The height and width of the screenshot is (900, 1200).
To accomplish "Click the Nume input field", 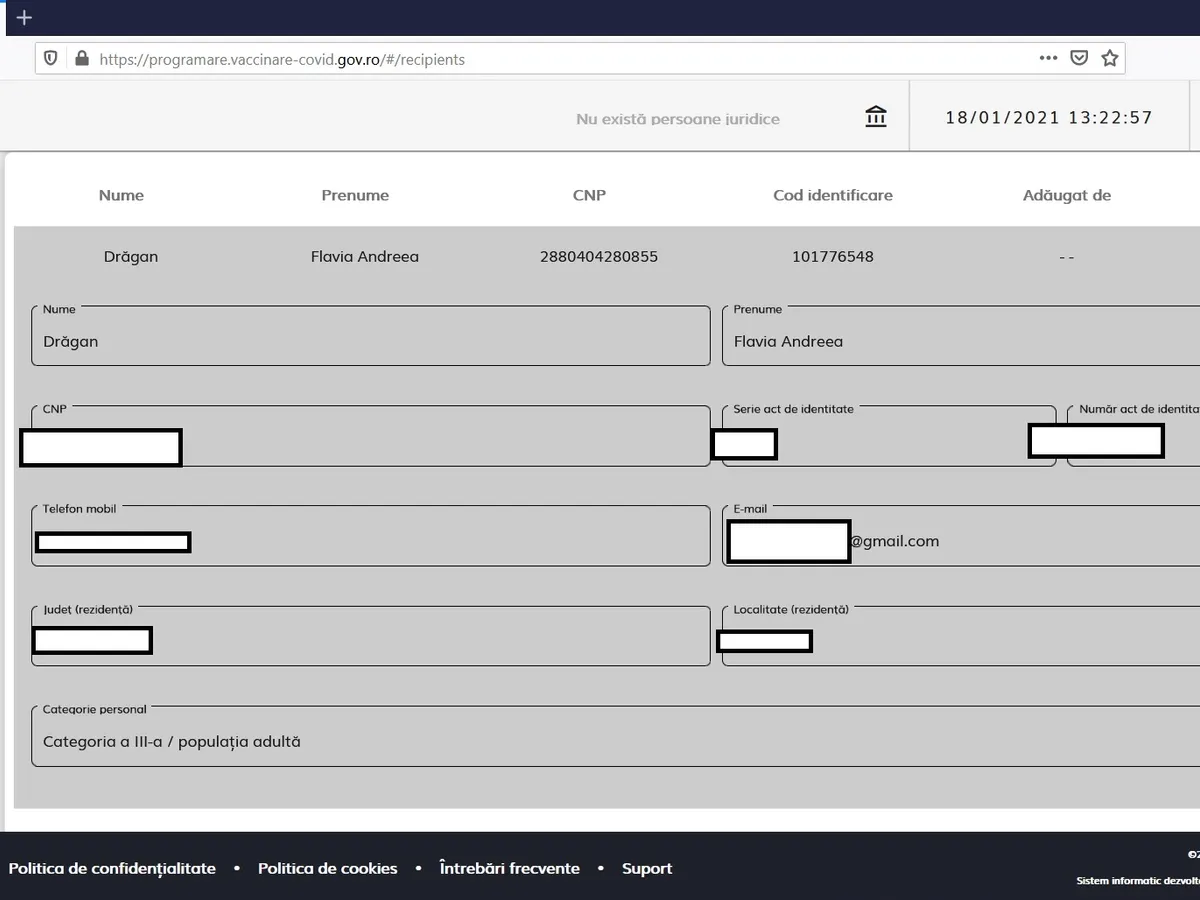I will click(370, 341).
